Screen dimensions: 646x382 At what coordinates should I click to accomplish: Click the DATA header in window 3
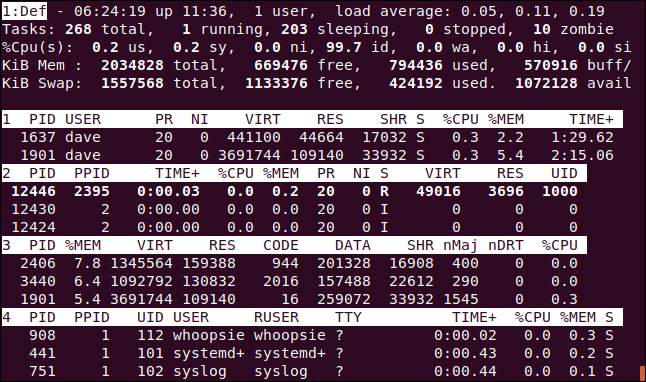tap(353, 245)
